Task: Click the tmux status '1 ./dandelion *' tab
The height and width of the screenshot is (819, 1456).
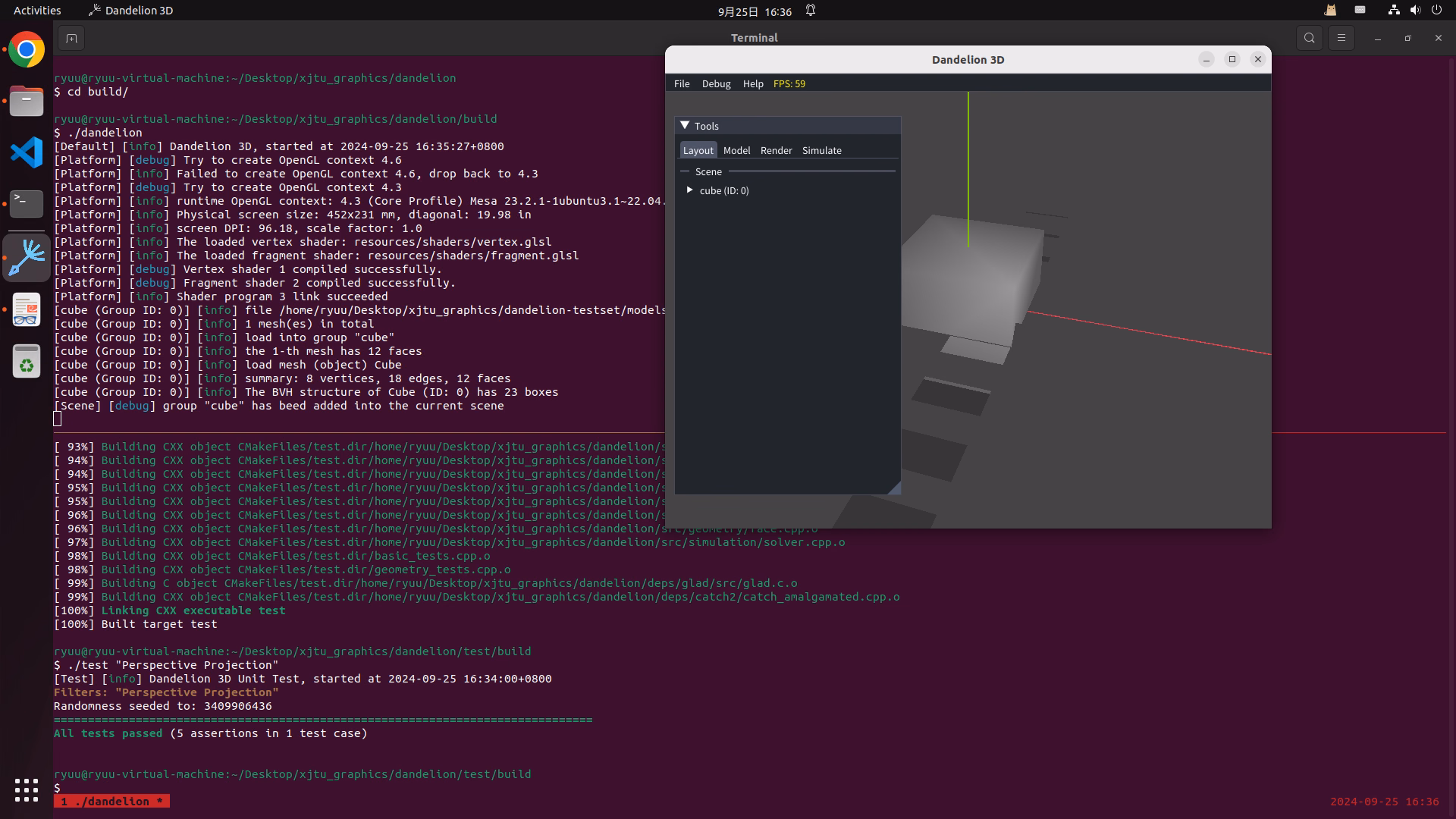Action: pyautogui.click(x=111, y=802)
